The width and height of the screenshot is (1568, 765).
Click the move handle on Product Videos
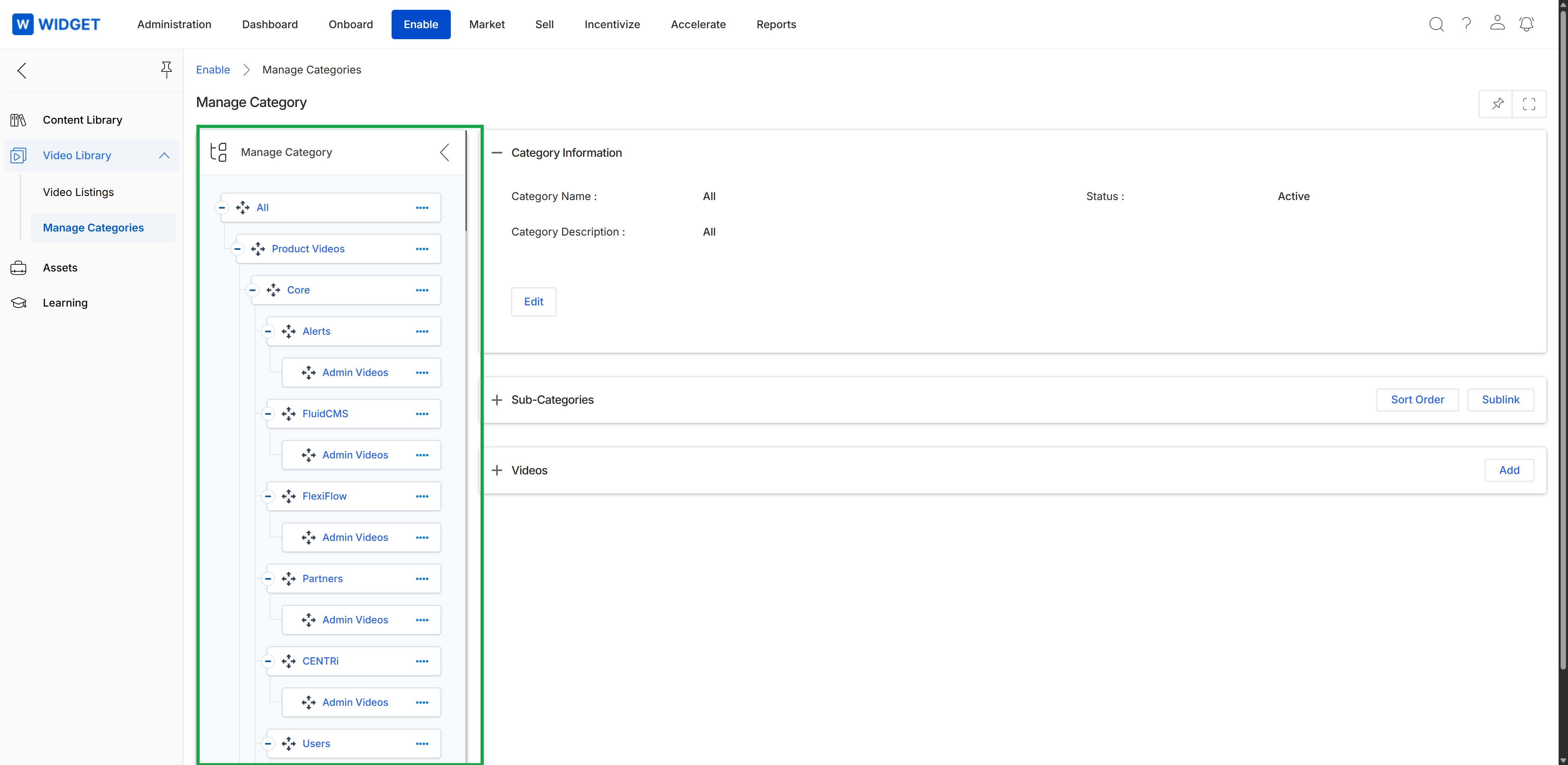click(x=258, y=249)
